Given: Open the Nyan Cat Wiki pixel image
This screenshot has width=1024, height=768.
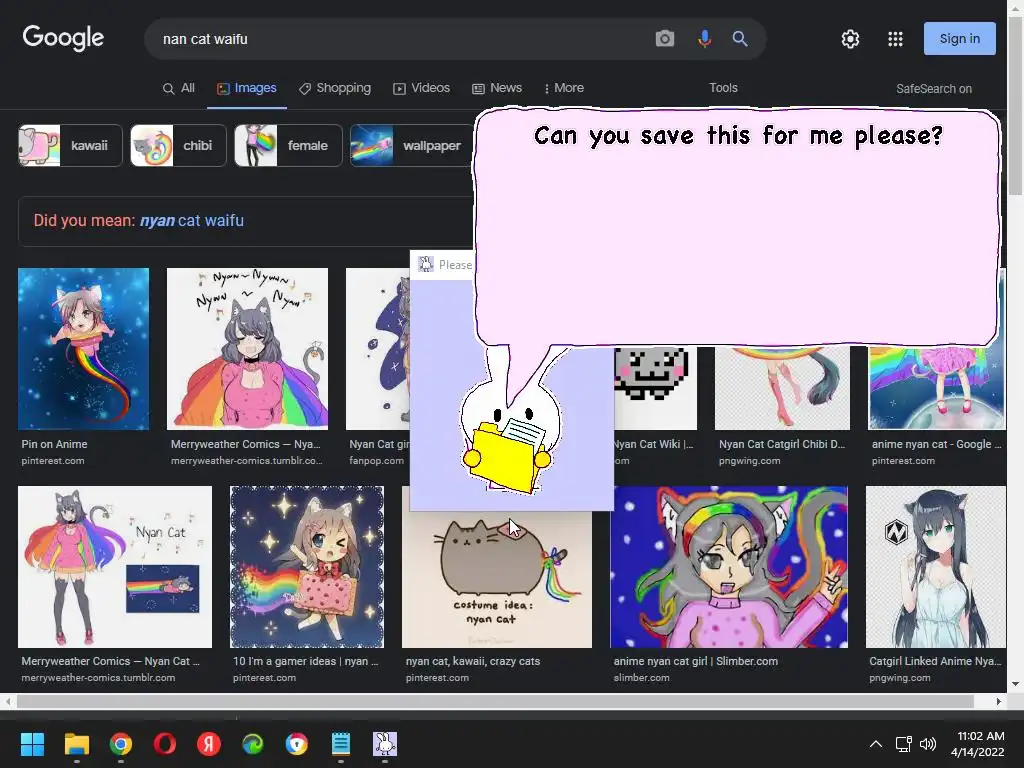Looking at the screenshot, I should [x=655, y=388].
